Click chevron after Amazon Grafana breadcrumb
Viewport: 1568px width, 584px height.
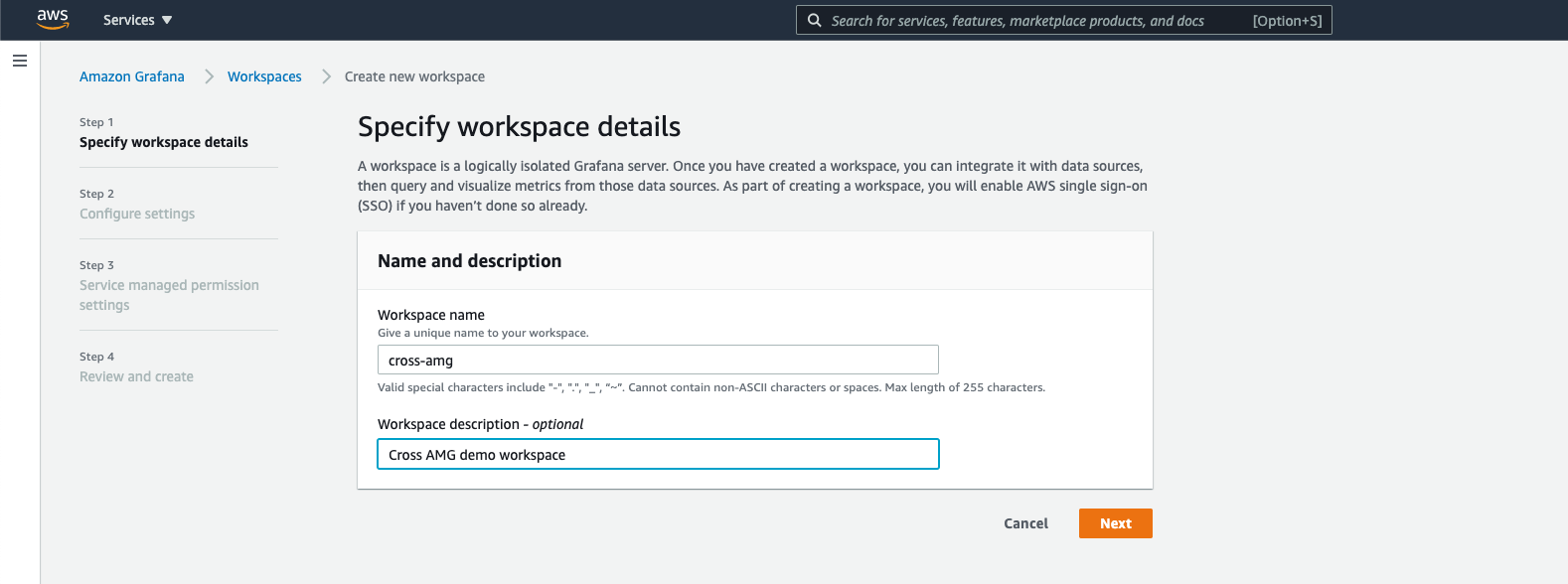pos(209,76)
